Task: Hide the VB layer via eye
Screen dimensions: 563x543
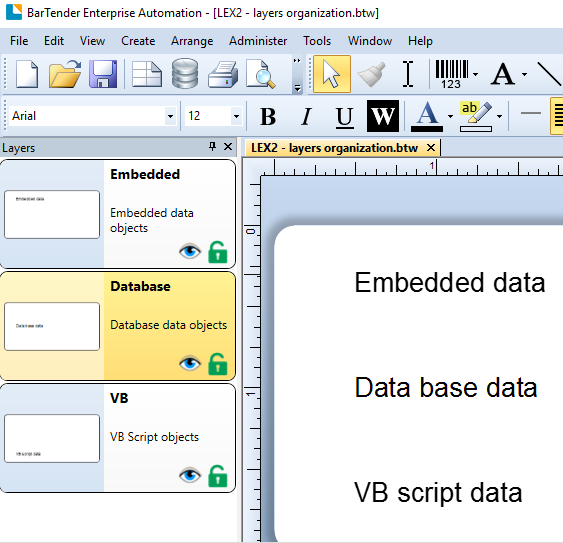Action: click(x=190, y=475)
